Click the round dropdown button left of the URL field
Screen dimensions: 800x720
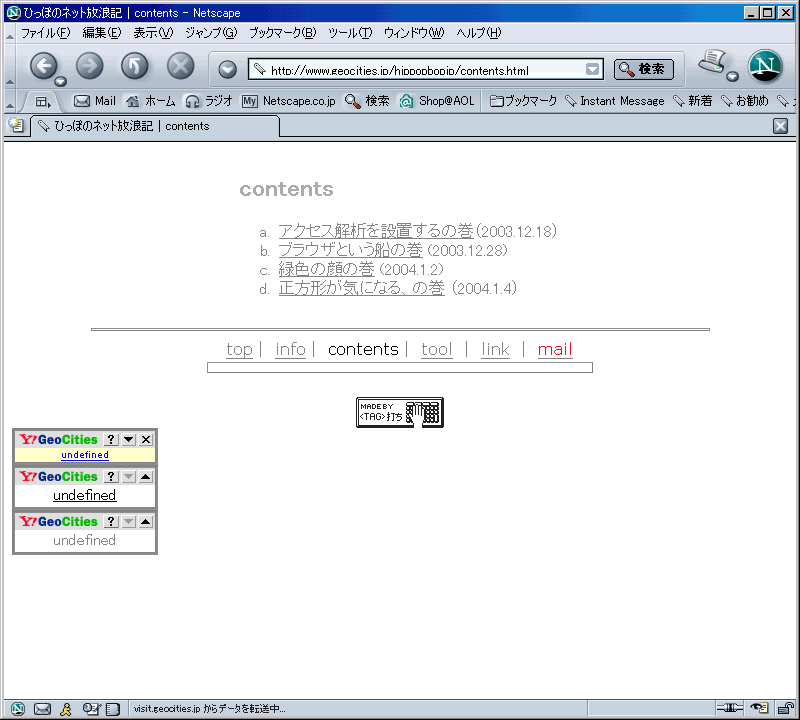pos(228,69)
